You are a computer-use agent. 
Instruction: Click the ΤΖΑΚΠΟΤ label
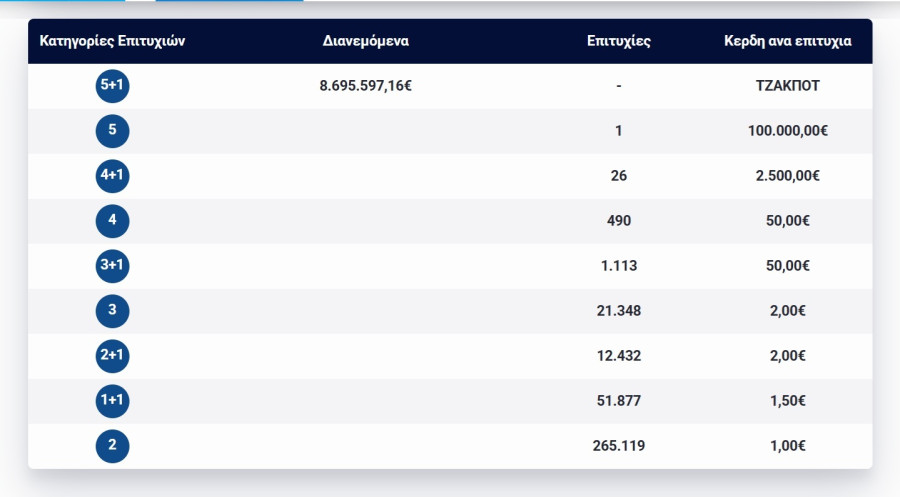click(x=787, y=86)
